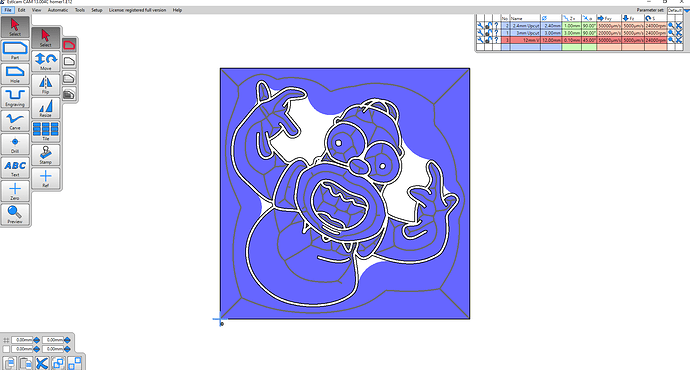Image resolution: width=690 pixels, height=370 pixels.
Task: Select the 12mm V tool name cell
Action: tap(525, 40)
